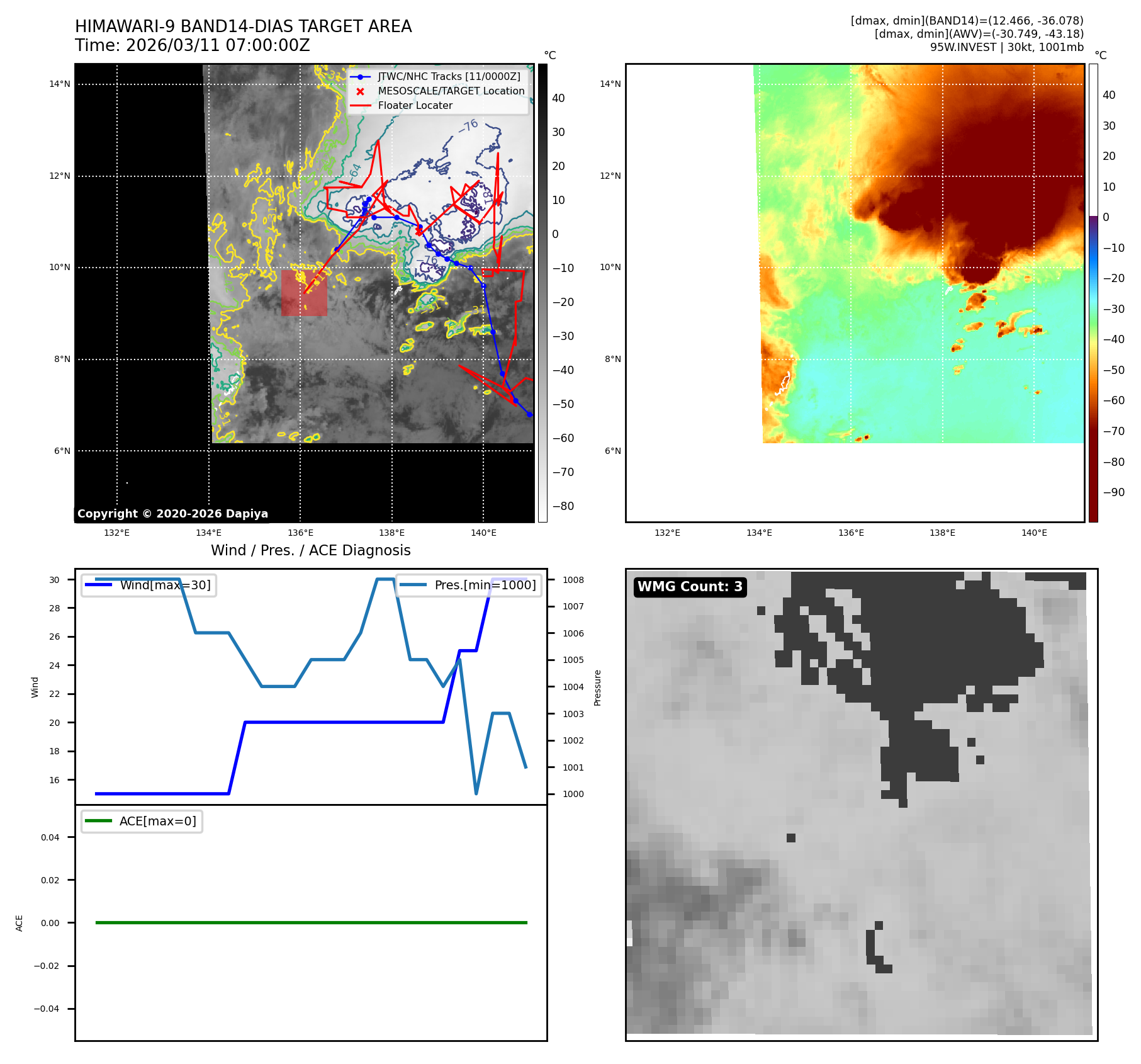
Task: Click the Wind / Pres. / ACE Diagnosis title
Action: 310,550
